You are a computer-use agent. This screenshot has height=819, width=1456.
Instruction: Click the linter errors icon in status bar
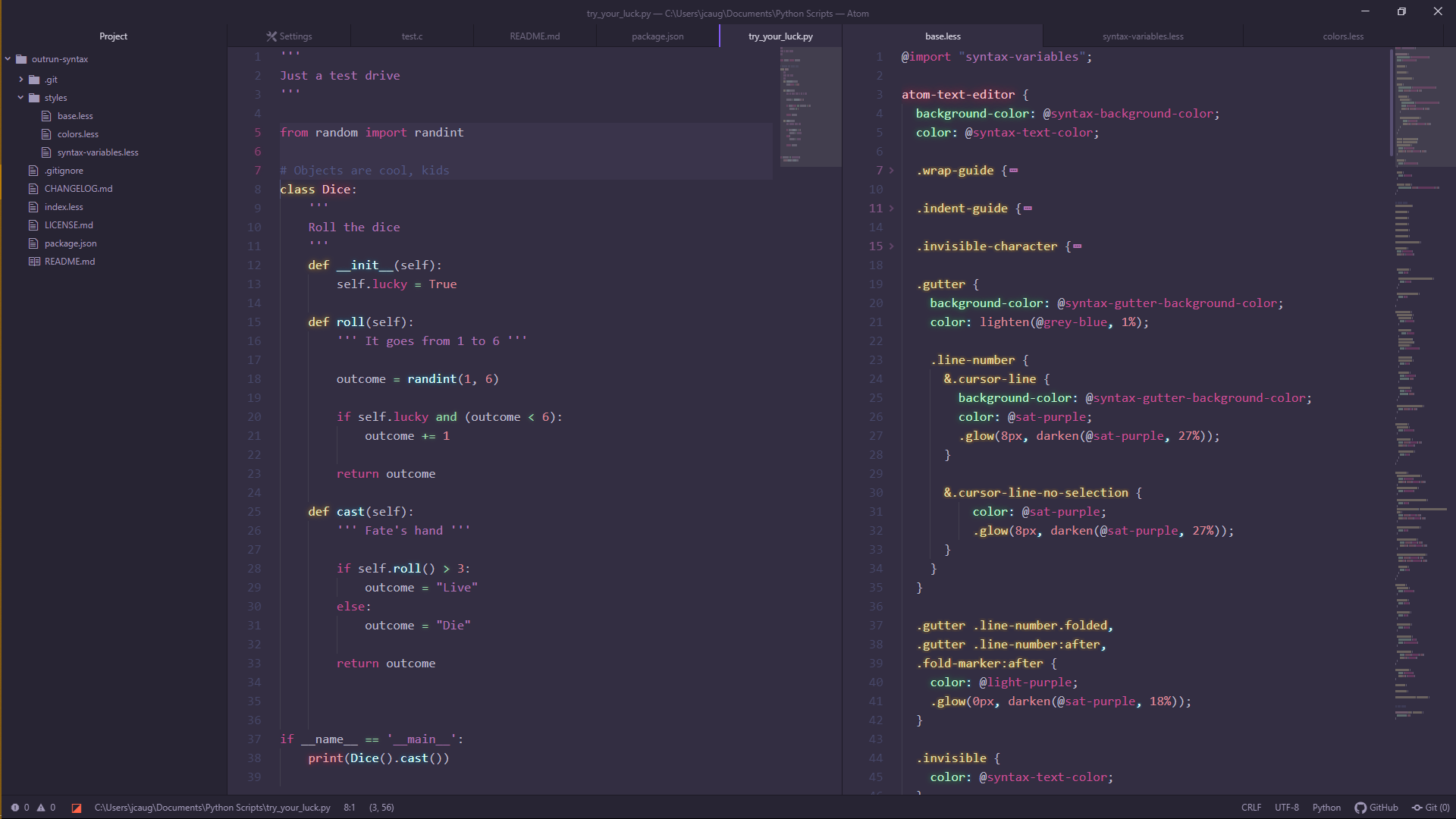[15, 808]
